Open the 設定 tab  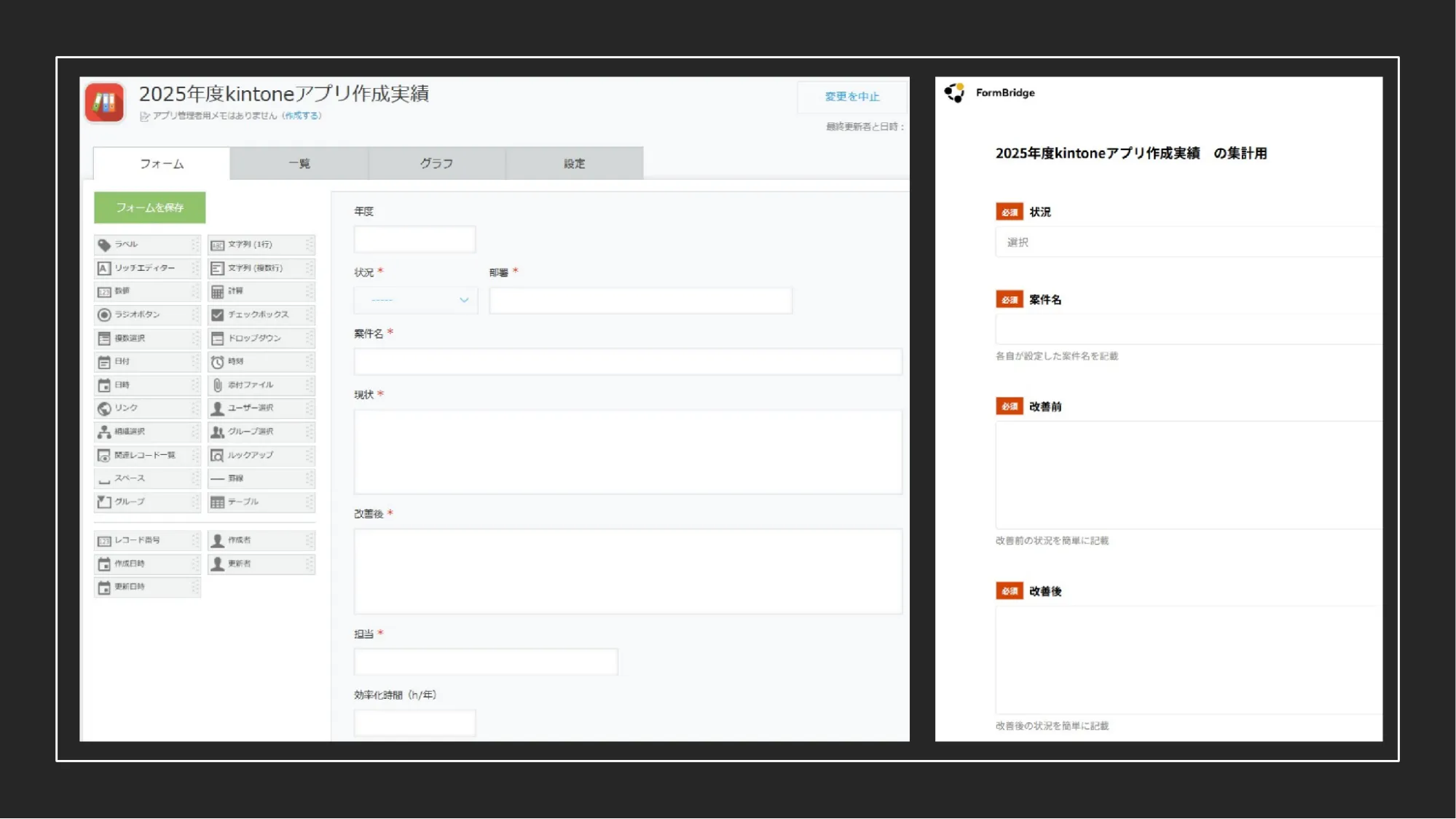click(575, 164)
